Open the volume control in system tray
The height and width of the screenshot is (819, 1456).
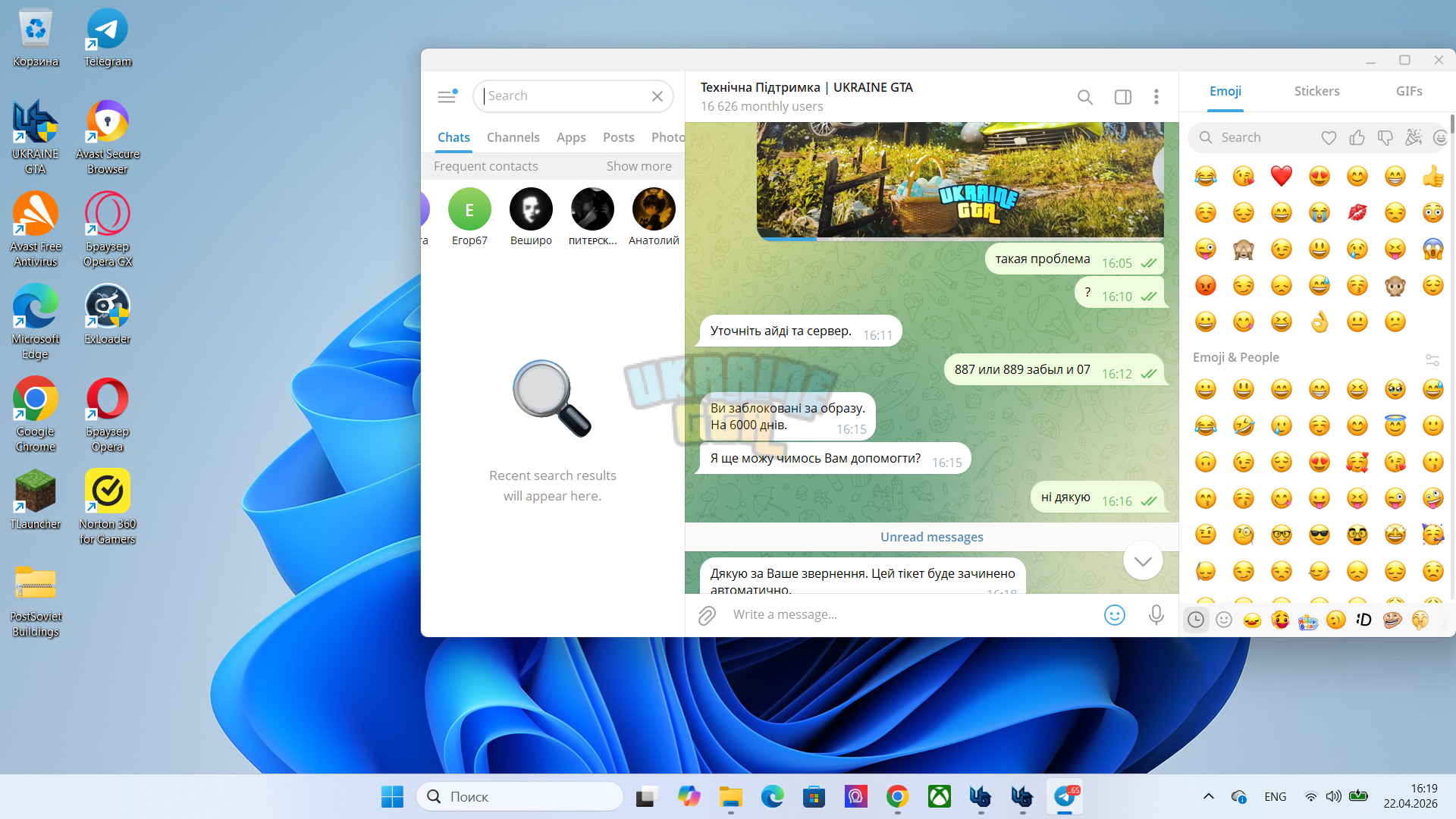tap(1333, 796)
